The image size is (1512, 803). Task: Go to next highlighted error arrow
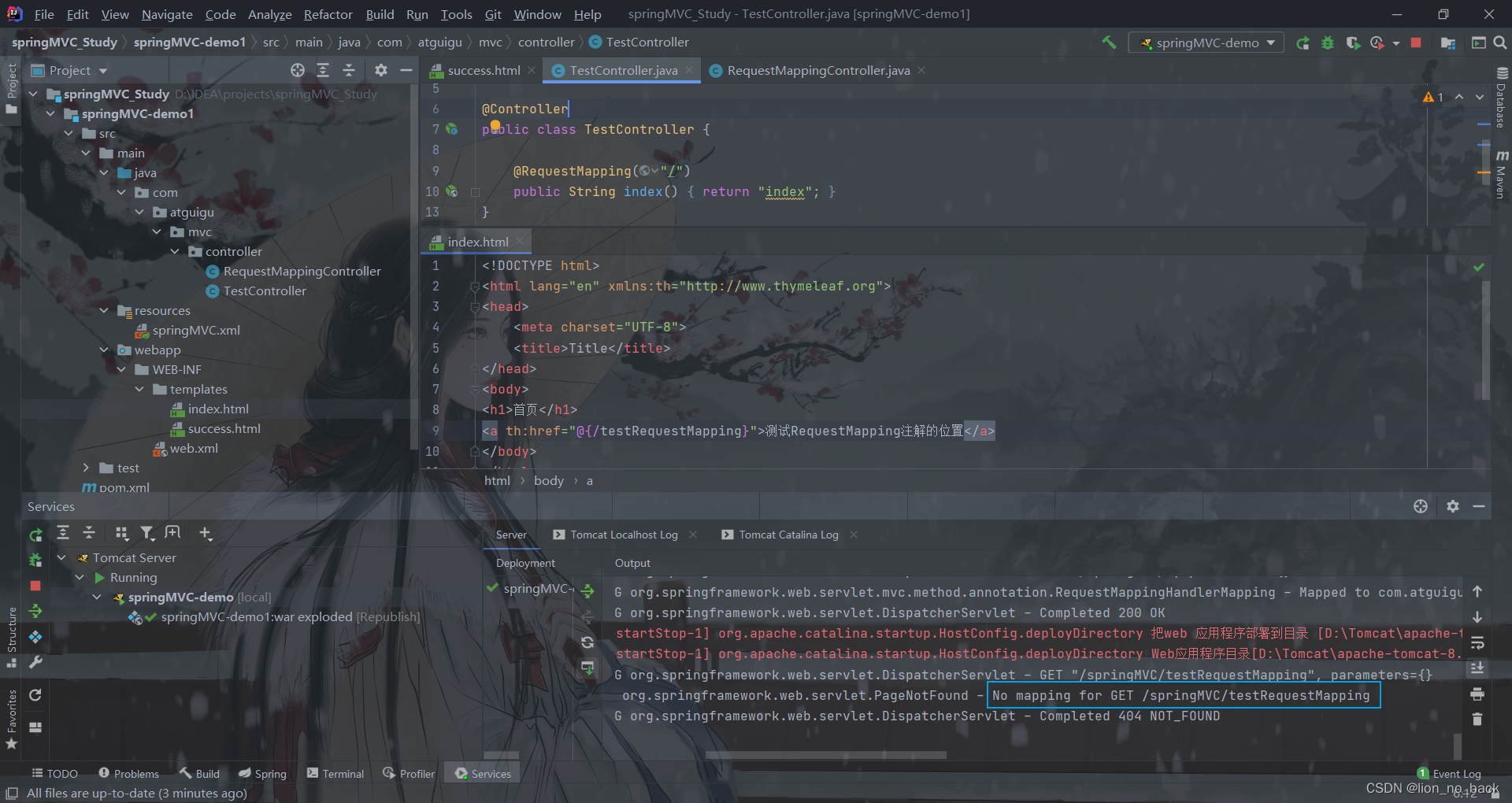(1480, 97)
